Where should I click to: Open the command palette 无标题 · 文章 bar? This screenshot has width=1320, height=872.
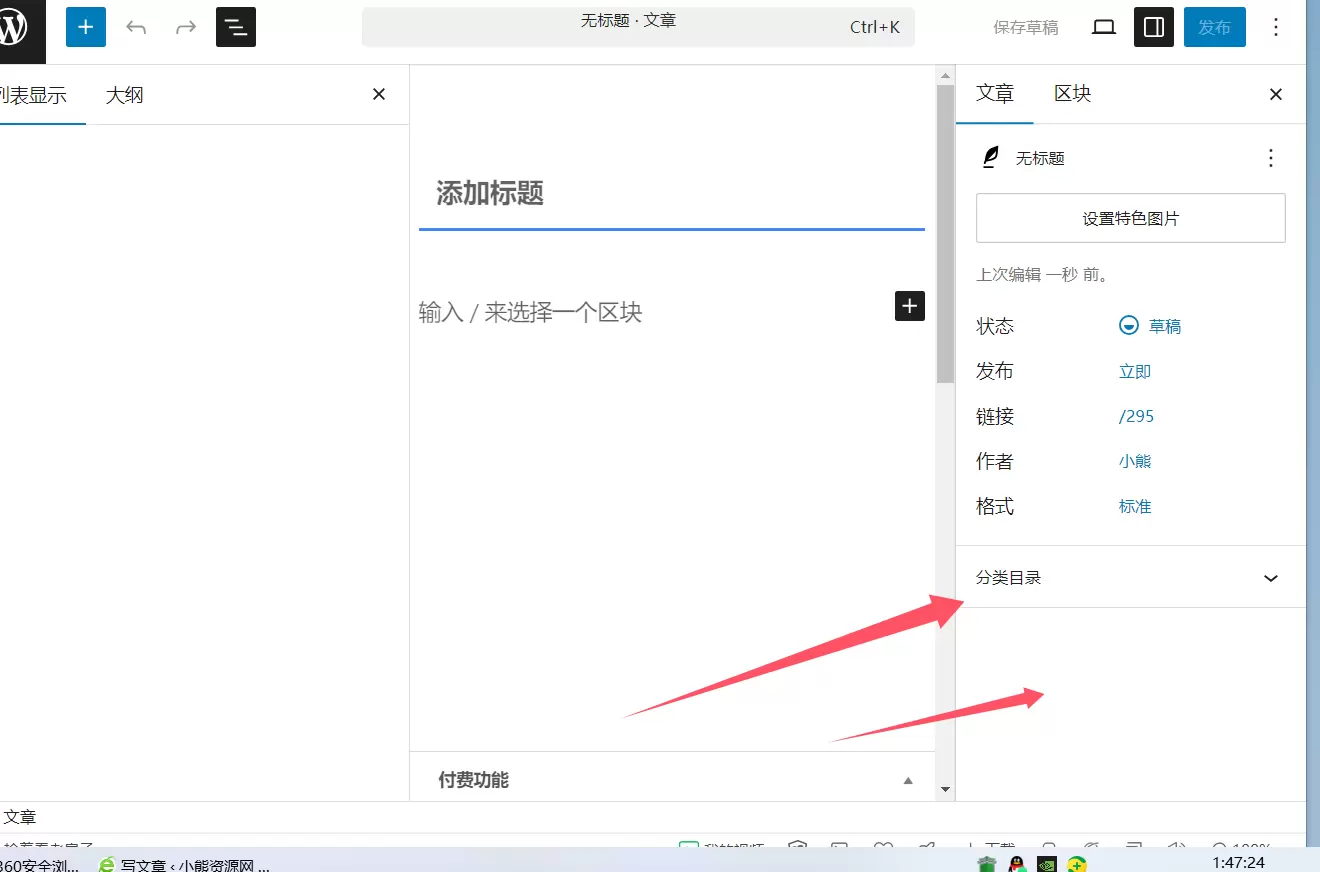coord(638,27)
